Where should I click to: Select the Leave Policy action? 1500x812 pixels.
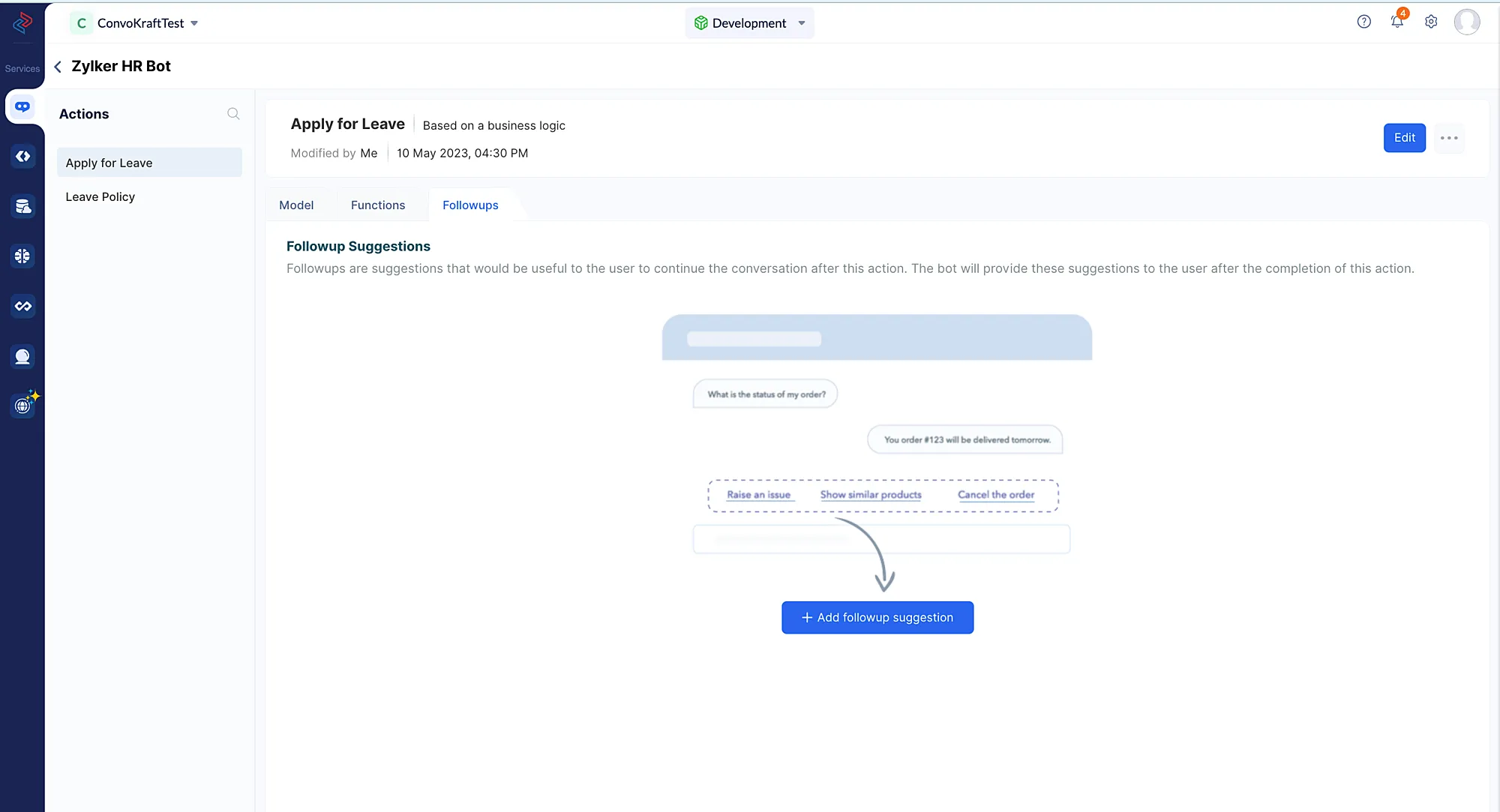pyautogui.click(x=100, y=196)
